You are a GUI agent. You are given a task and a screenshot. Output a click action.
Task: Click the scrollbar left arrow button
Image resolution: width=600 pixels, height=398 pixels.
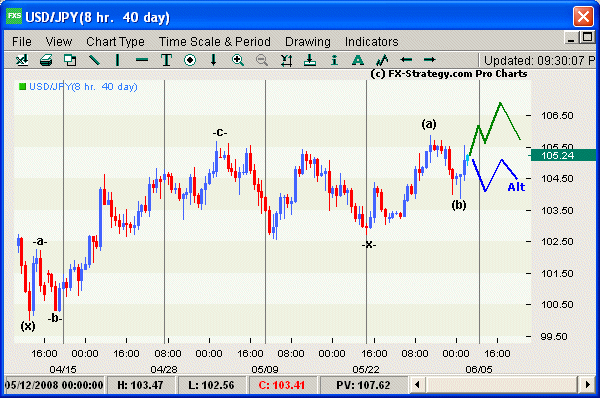pos(417,384)
